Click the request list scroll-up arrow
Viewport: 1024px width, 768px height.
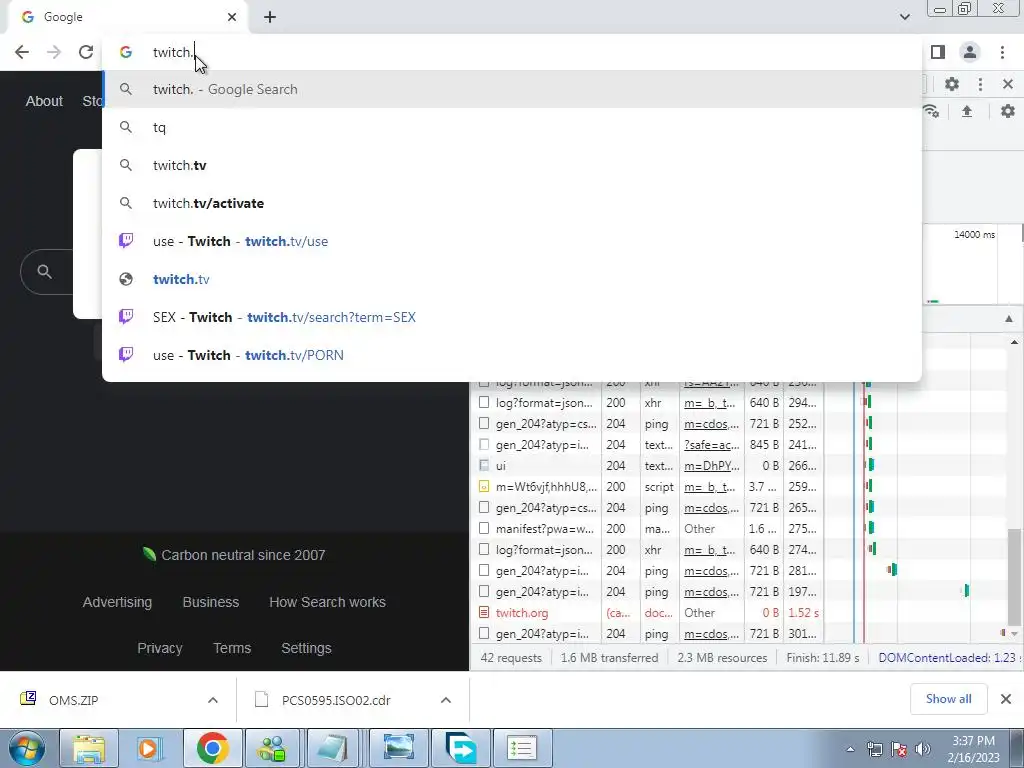1014,342
